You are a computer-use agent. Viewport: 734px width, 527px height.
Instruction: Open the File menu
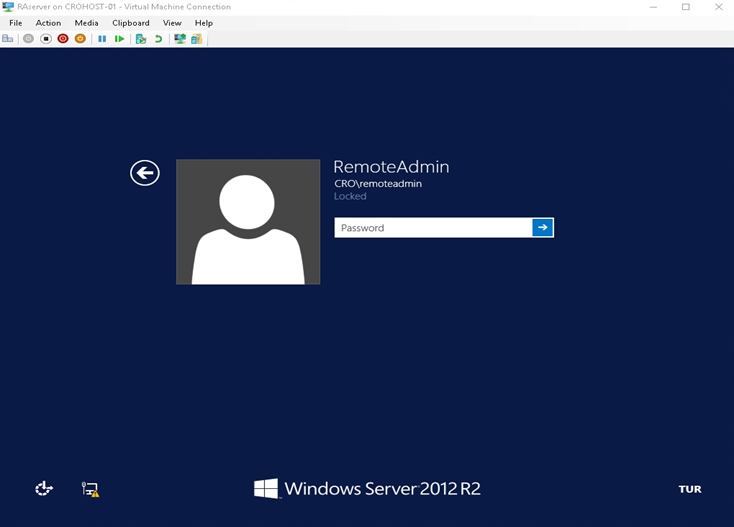(15, 23)
